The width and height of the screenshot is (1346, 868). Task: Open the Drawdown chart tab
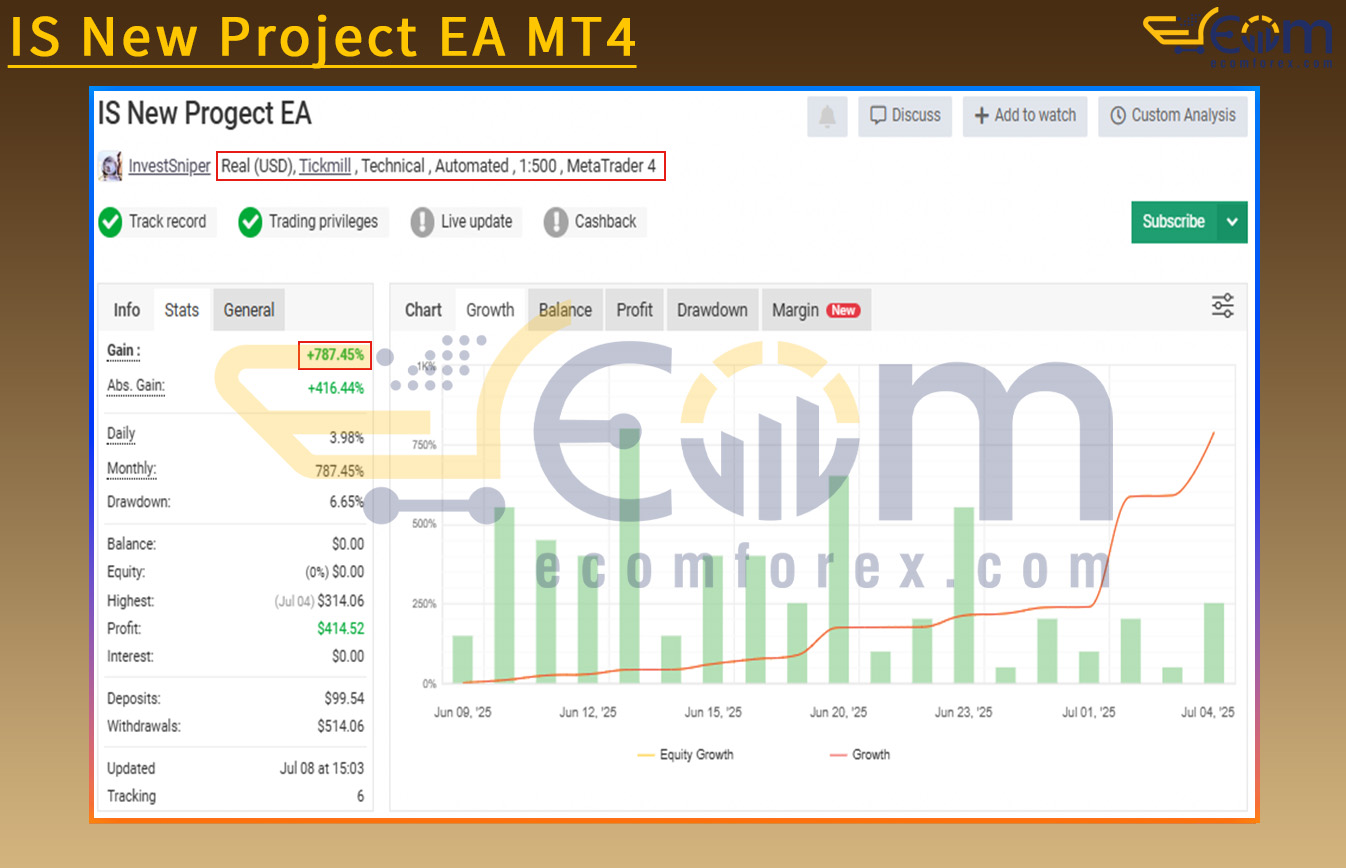click(712, 310)
